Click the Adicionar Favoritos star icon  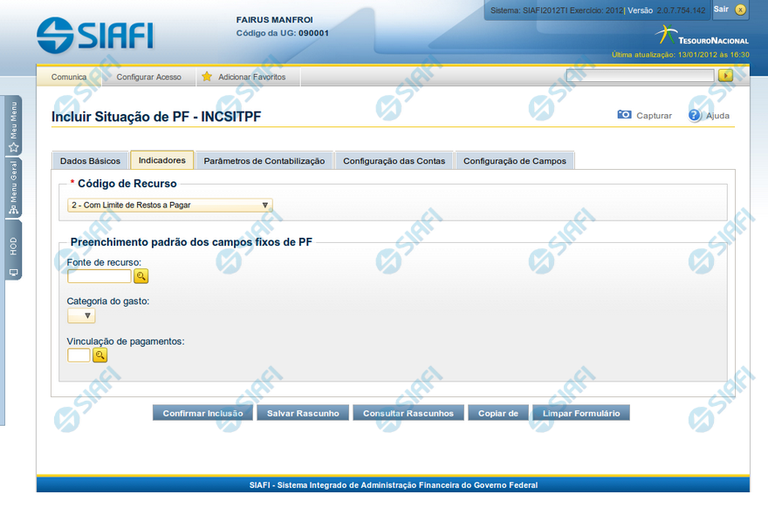point(207,76)
